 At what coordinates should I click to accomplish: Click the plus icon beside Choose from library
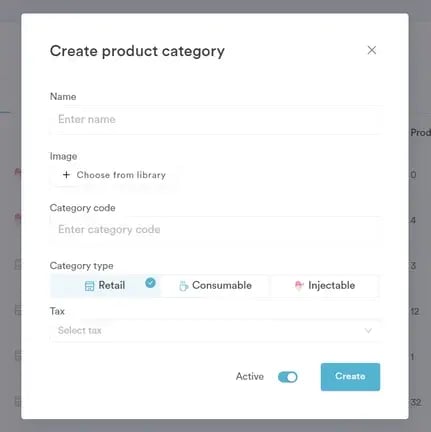[66, 175]
